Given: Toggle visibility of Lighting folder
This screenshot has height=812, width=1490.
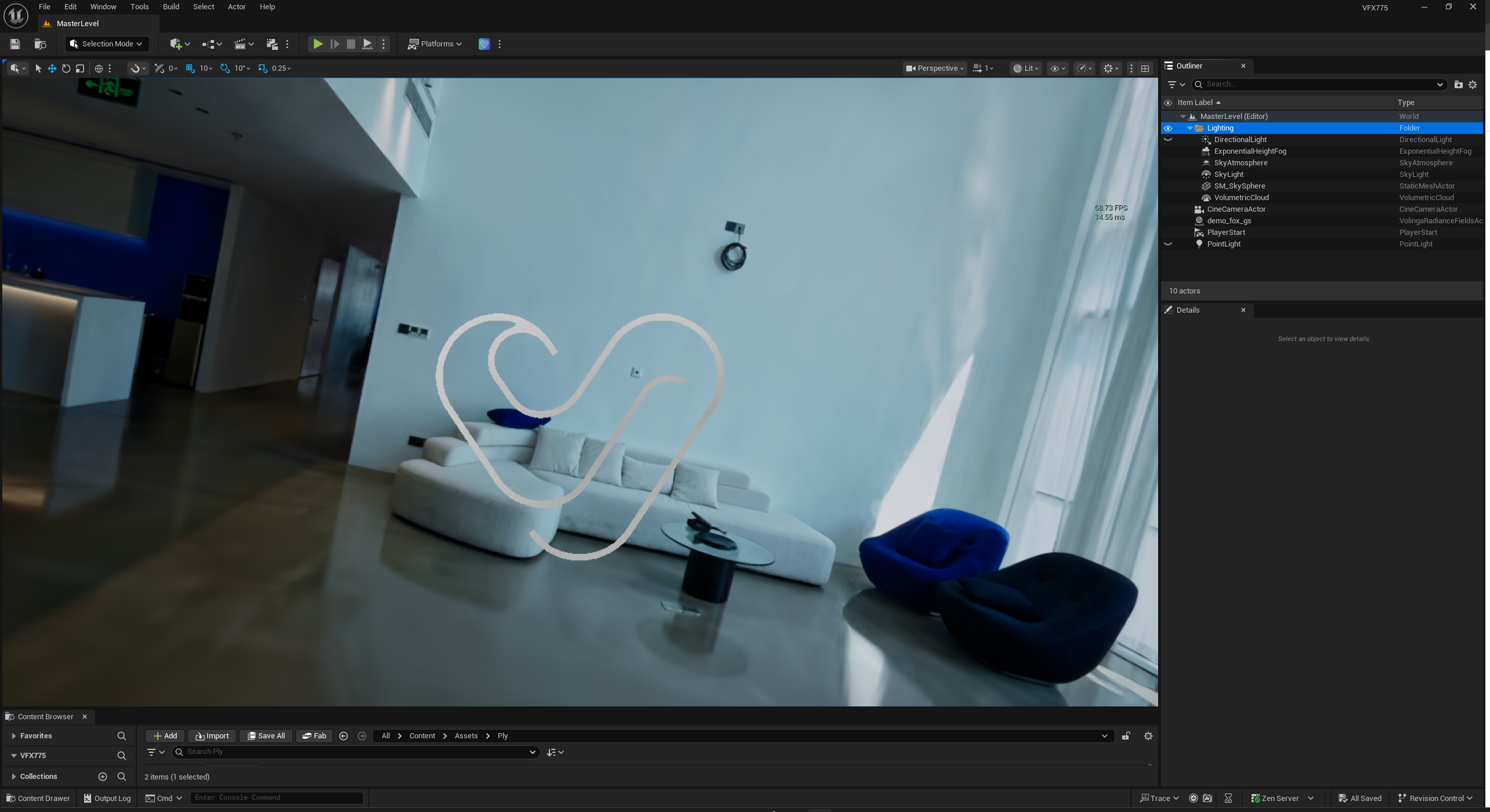Looking at the screenshot, I should coord(1168,128).
